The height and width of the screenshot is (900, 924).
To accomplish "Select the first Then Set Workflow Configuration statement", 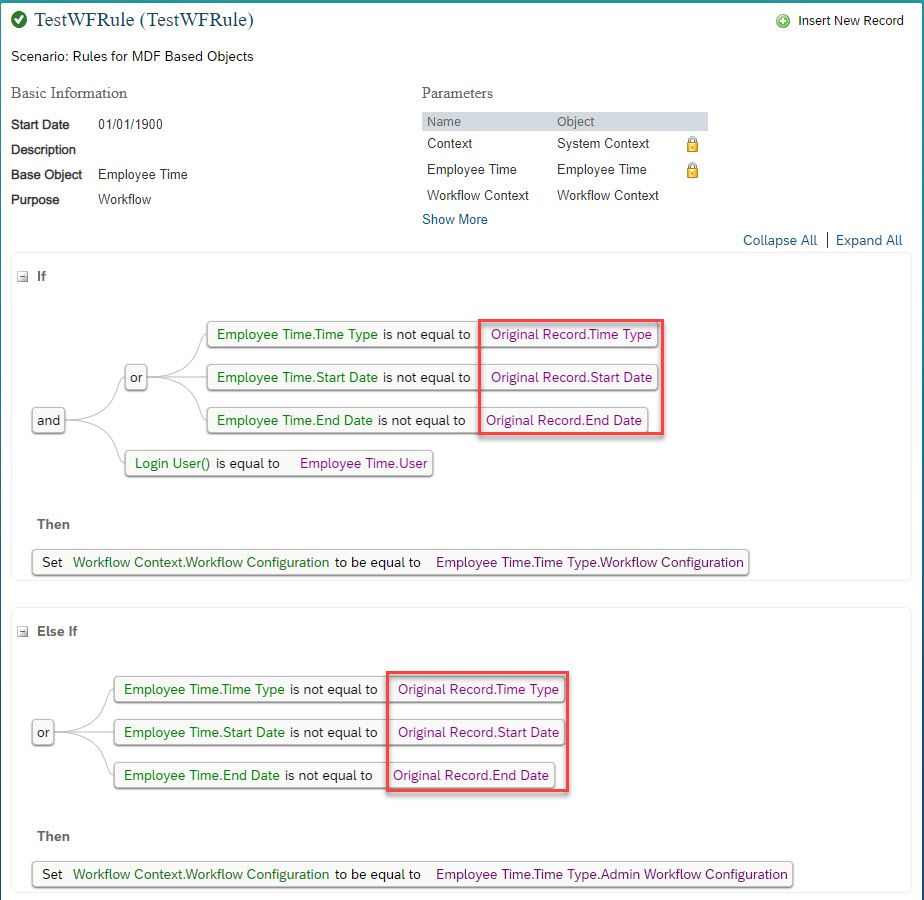I will [x=390, y=562].
